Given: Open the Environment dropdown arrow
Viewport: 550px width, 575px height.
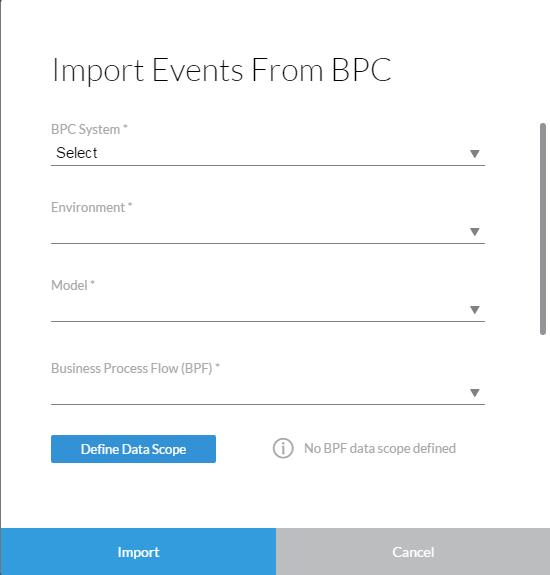Looking at the screenshot, I should [x=474, y=232].
